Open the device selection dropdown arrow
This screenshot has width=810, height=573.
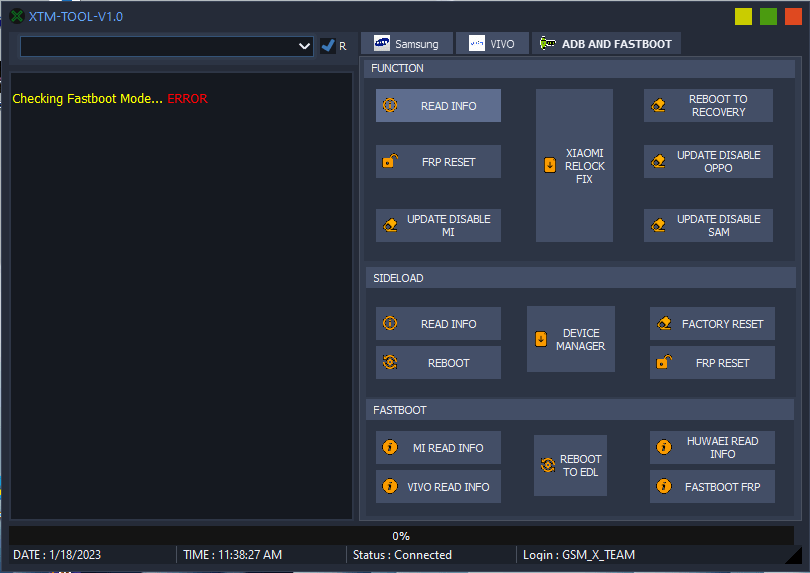pos(304,47)
